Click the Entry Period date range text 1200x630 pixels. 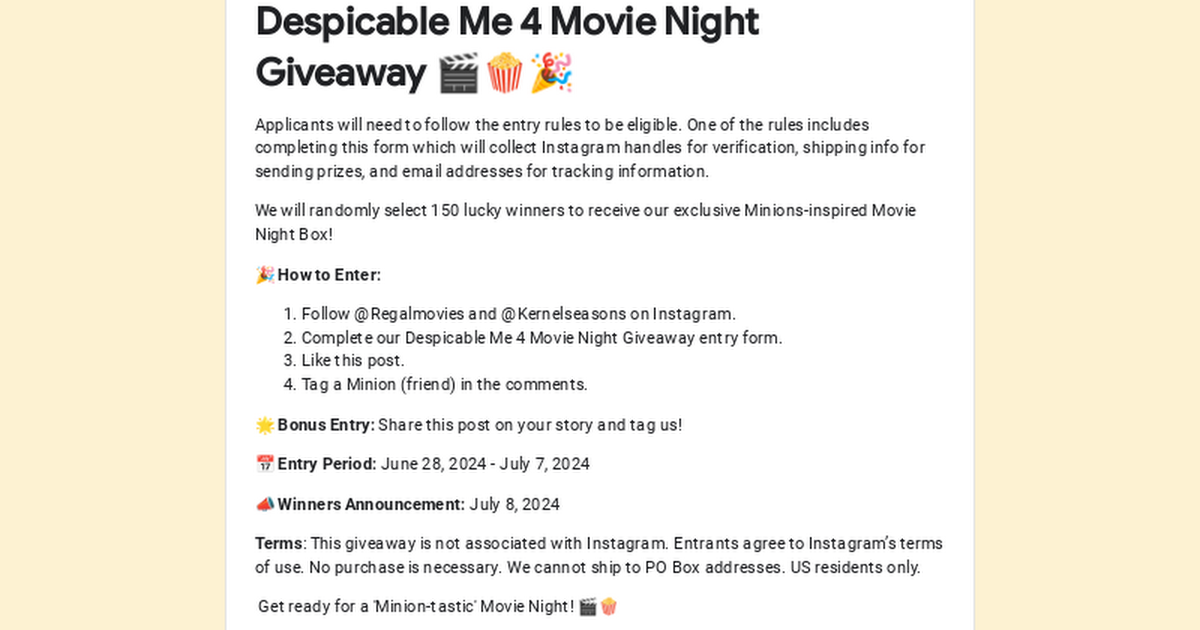(485, 464)
